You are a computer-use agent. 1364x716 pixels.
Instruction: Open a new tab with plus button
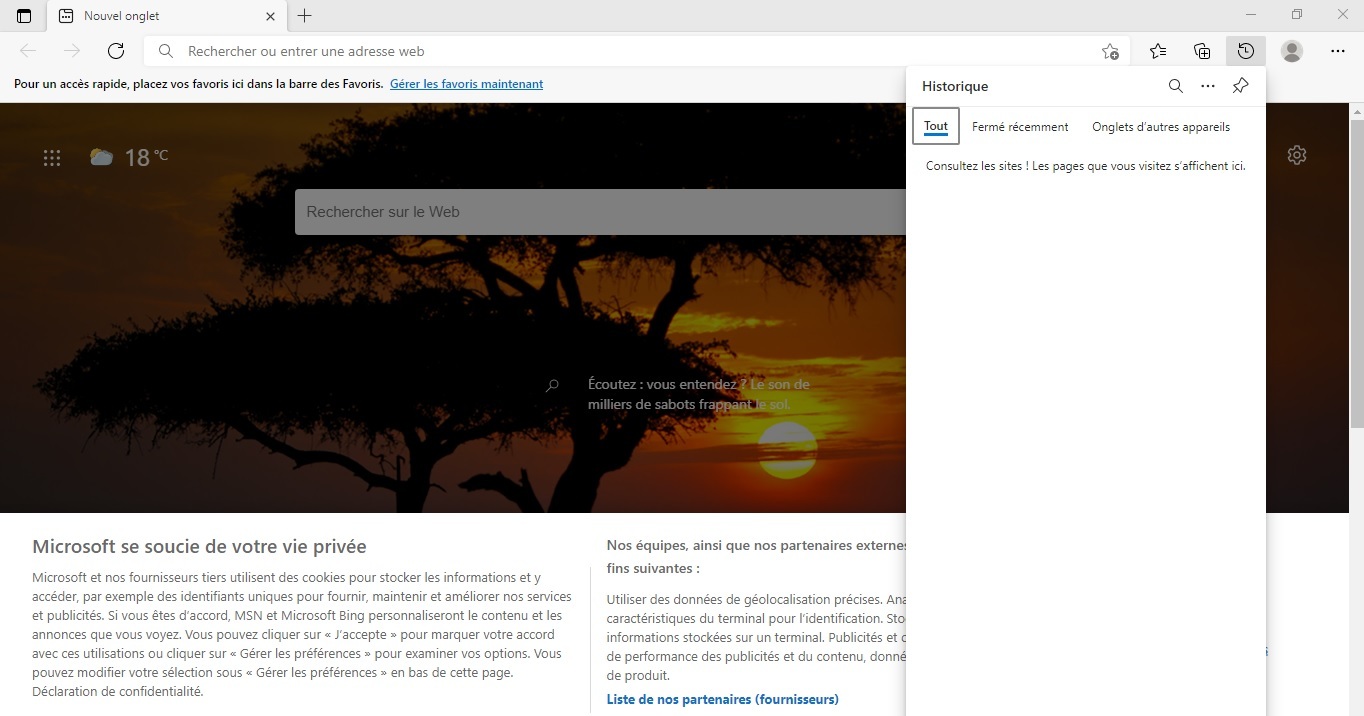click(305, 16)
